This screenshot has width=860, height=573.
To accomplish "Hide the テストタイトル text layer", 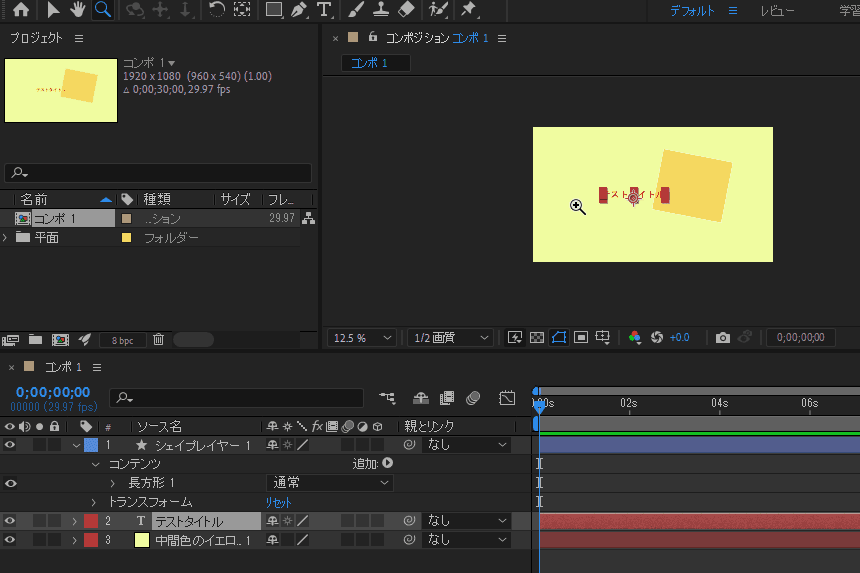I will click(x=10, y=520).
